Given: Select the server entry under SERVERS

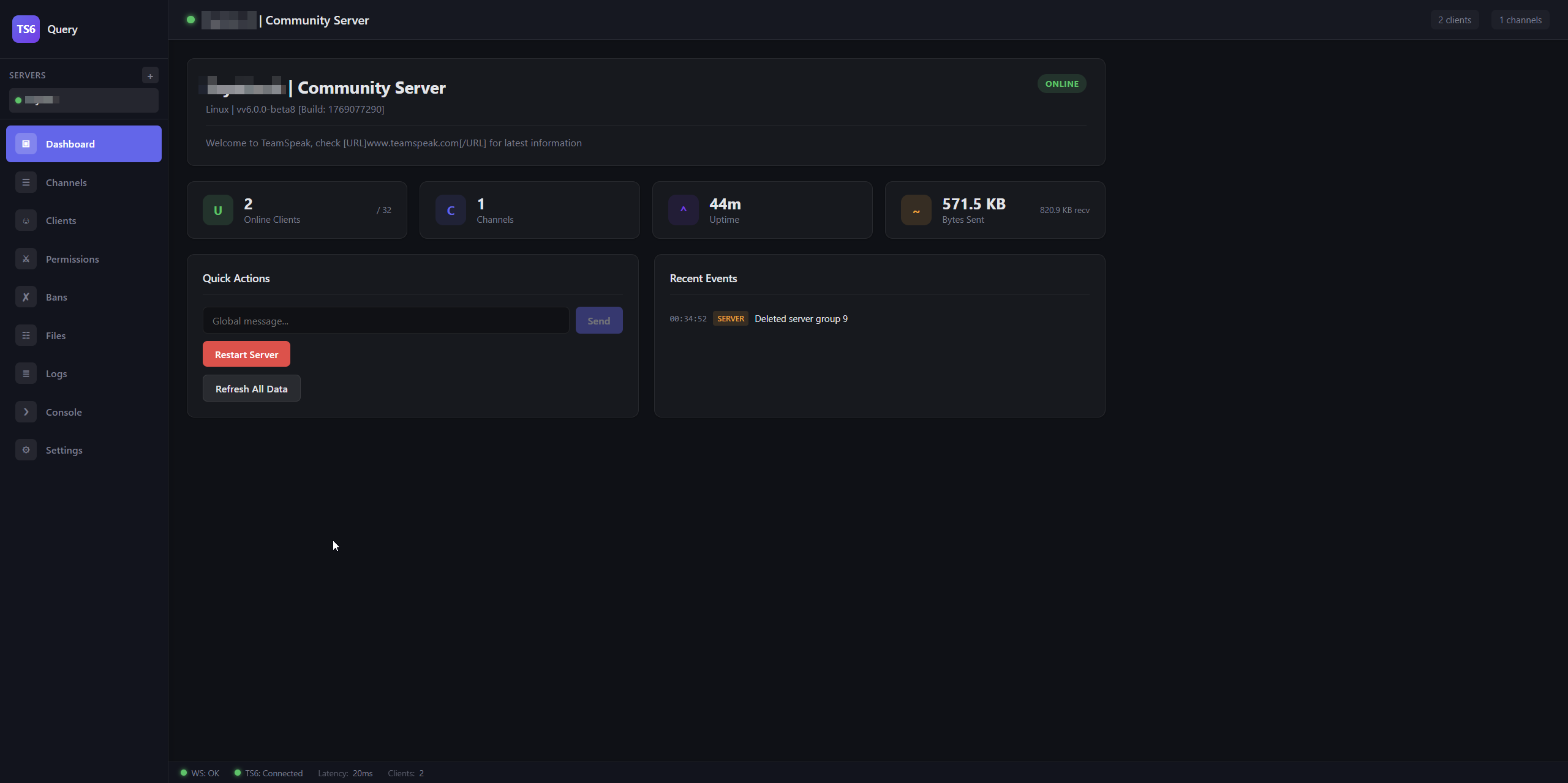Looking at the screenshot, I should pyautogui.click(x=84, y=100).
